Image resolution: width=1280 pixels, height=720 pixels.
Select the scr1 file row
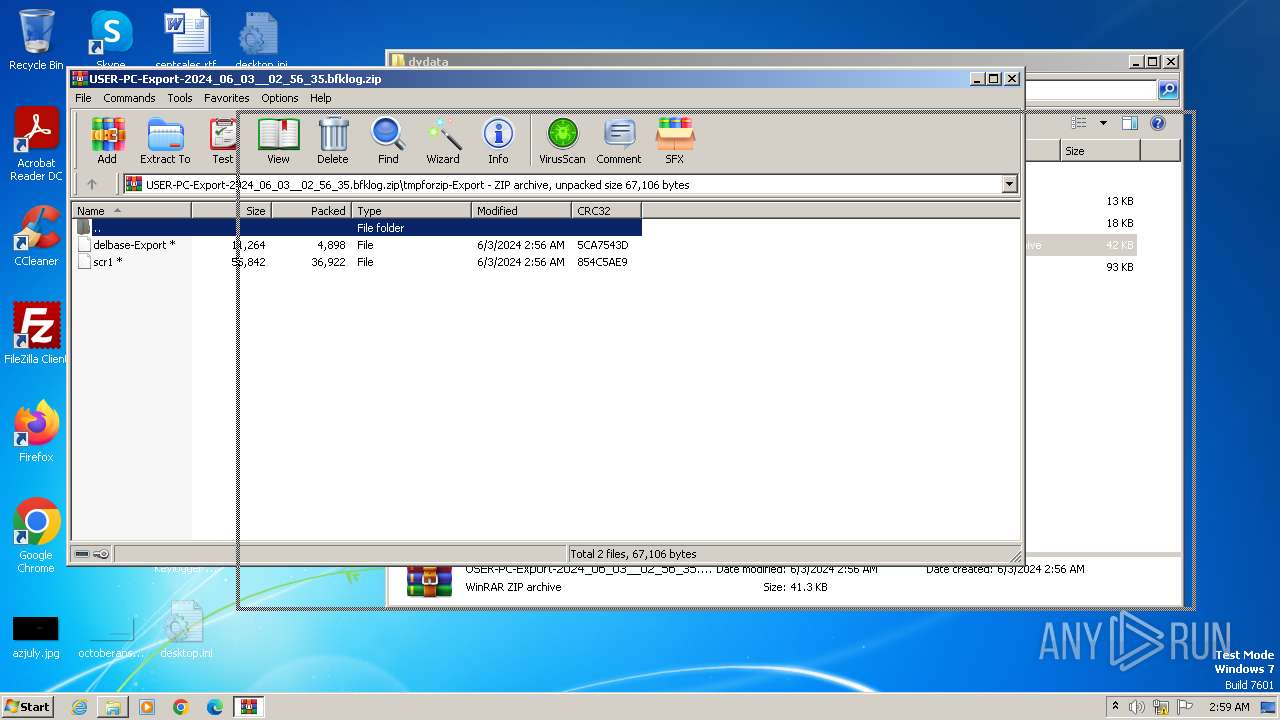click(x=357, y=262)
